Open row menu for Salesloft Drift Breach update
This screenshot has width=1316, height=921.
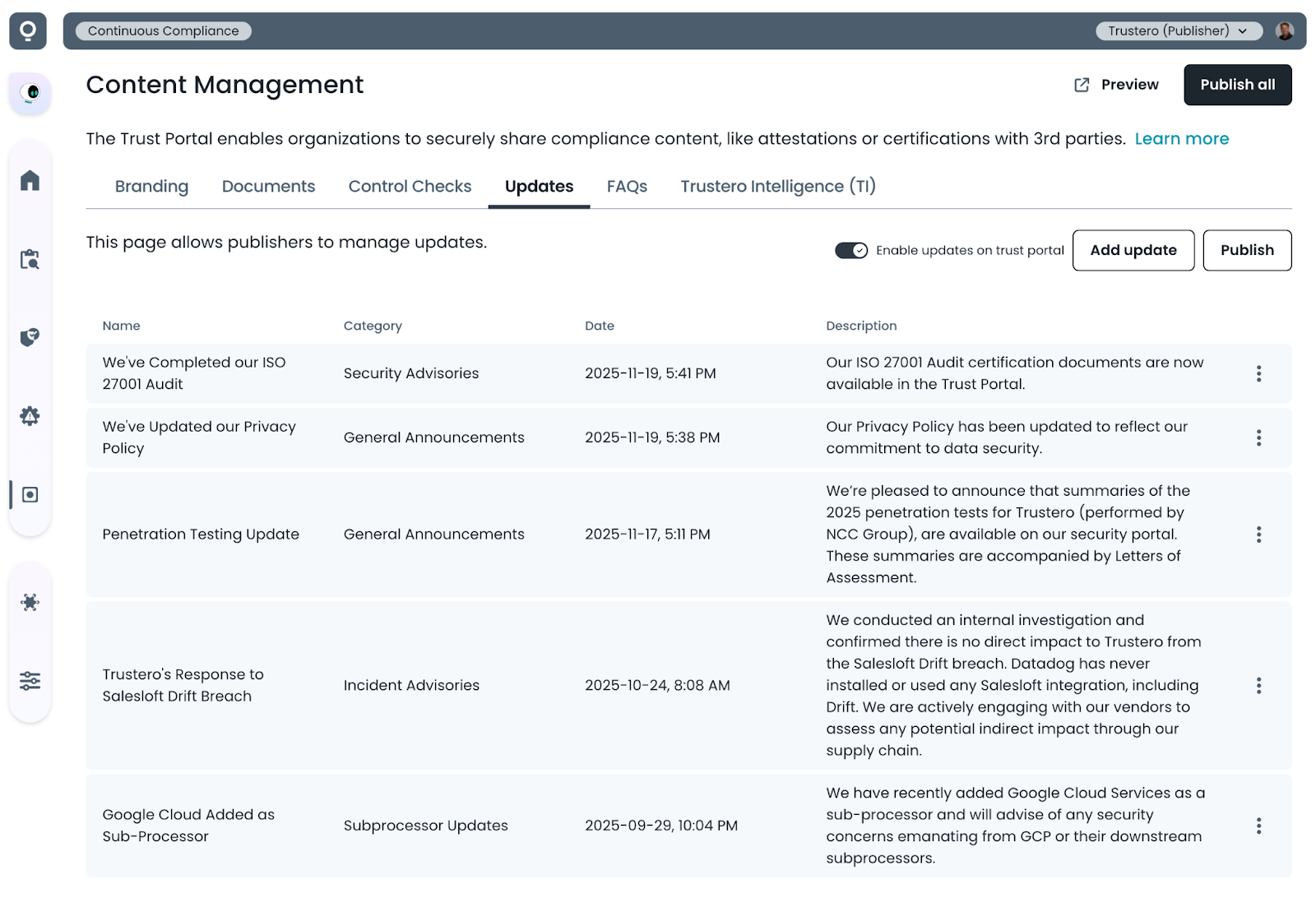click(x=1258, y=686)
